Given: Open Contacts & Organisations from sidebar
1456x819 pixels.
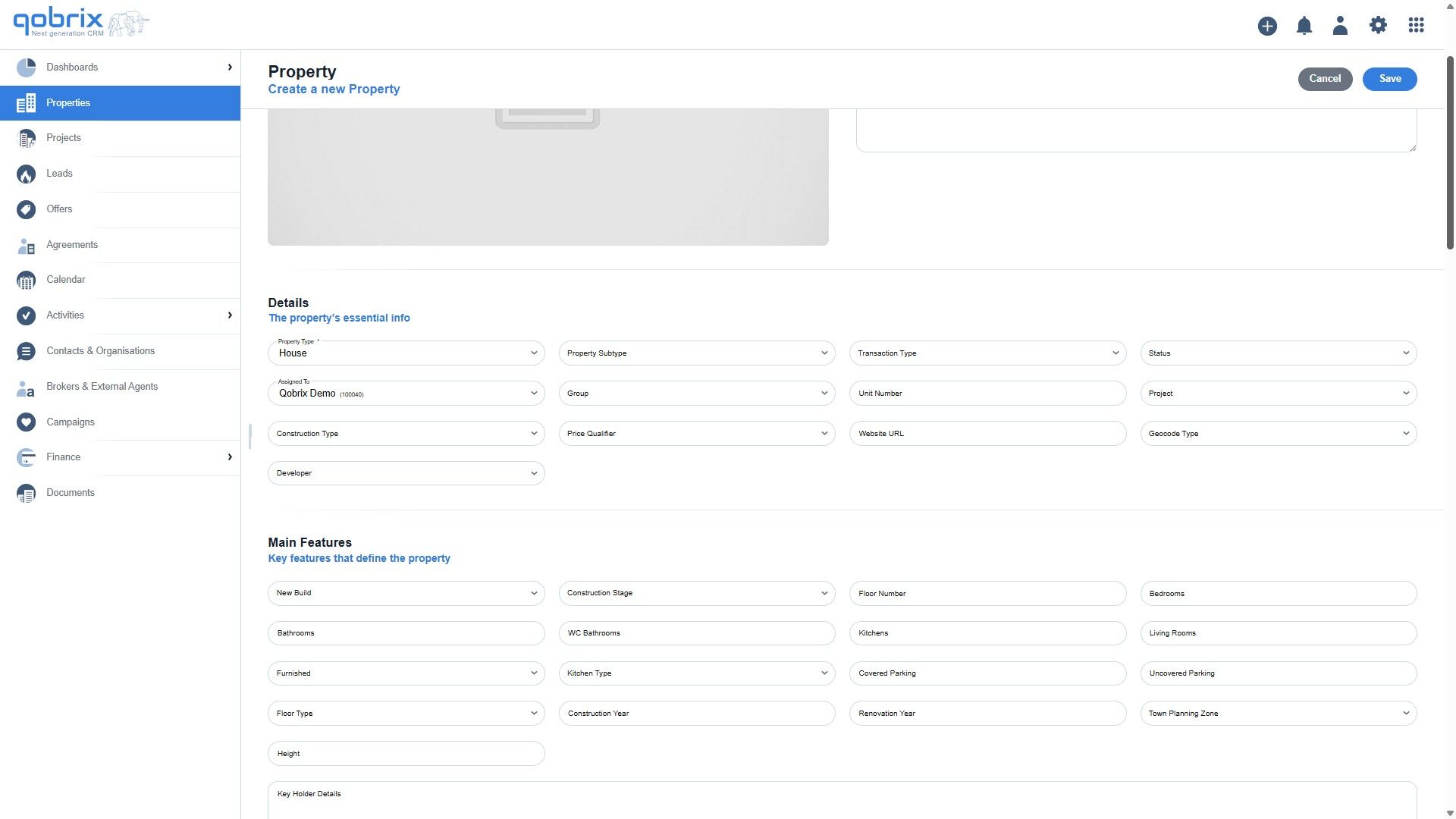Looking at the screenshot, I should 100,351.
